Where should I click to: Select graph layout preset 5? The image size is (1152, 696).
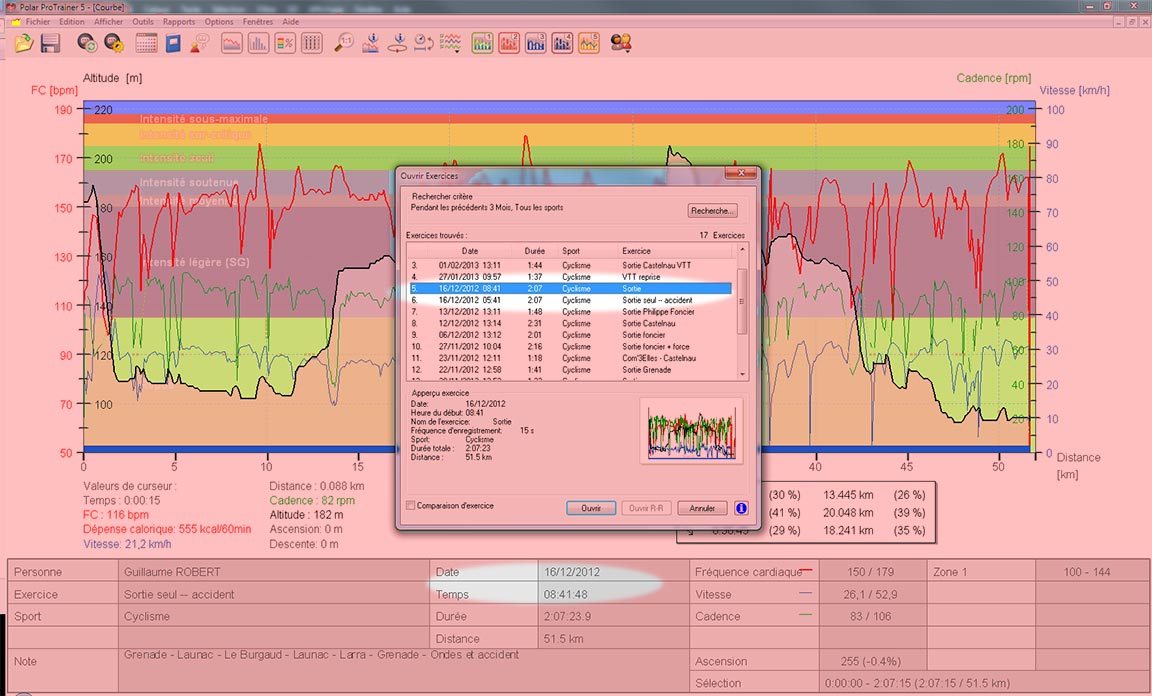pyautogui.click(x=589, y=43)
